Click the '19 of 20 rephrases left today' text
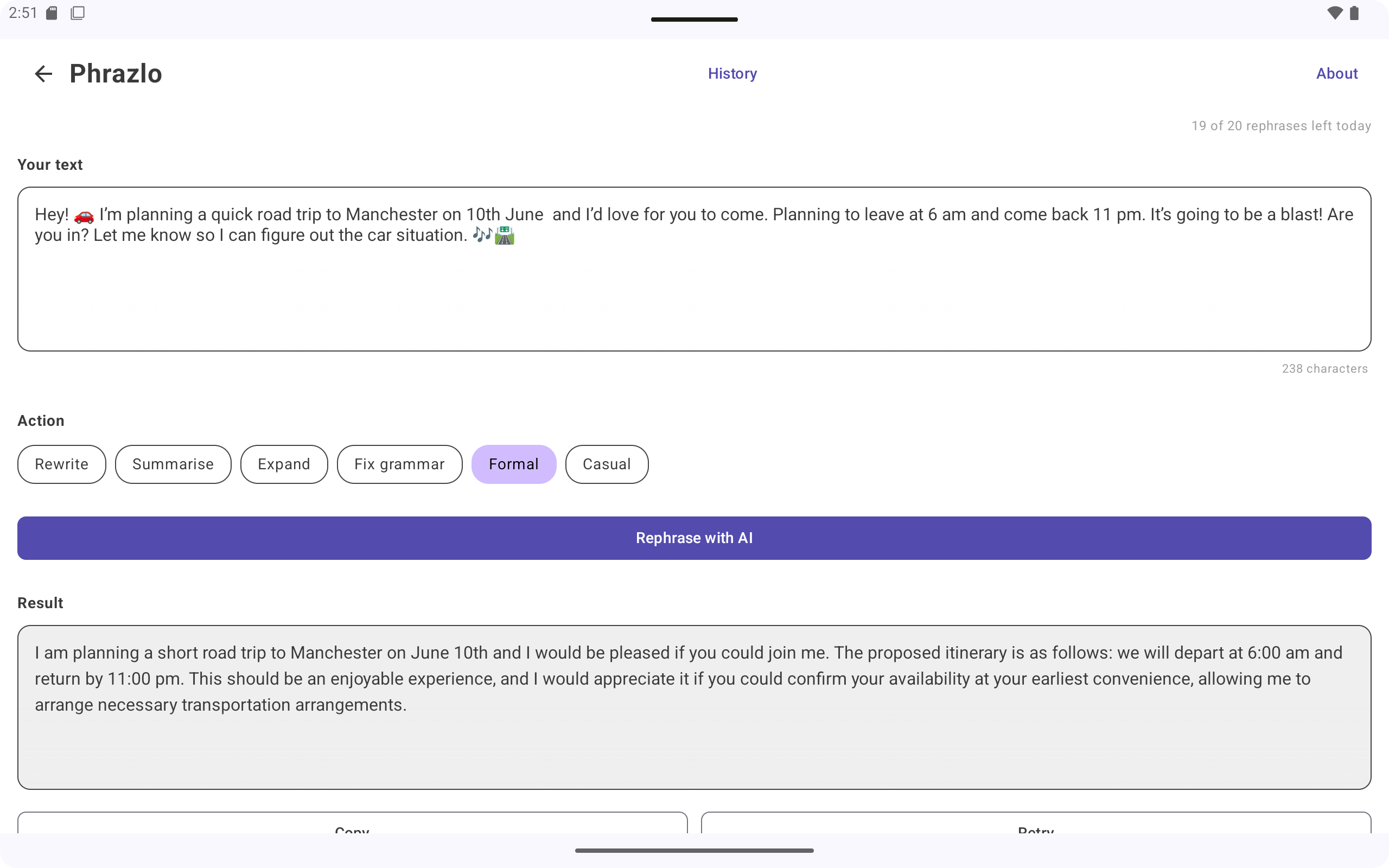The height and width of the screenshot is (868, 1389). pyautogui.click(x=1281, y=126)
